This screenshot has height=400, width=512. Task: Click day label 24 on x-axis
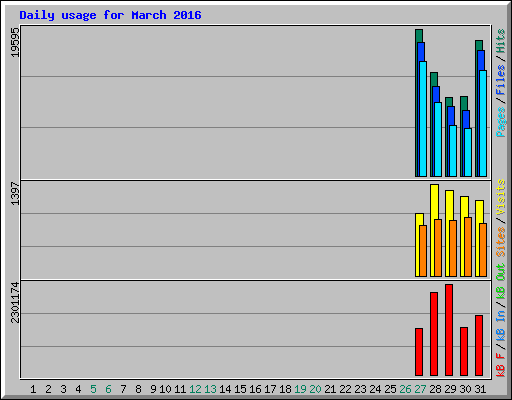(375, 389)
